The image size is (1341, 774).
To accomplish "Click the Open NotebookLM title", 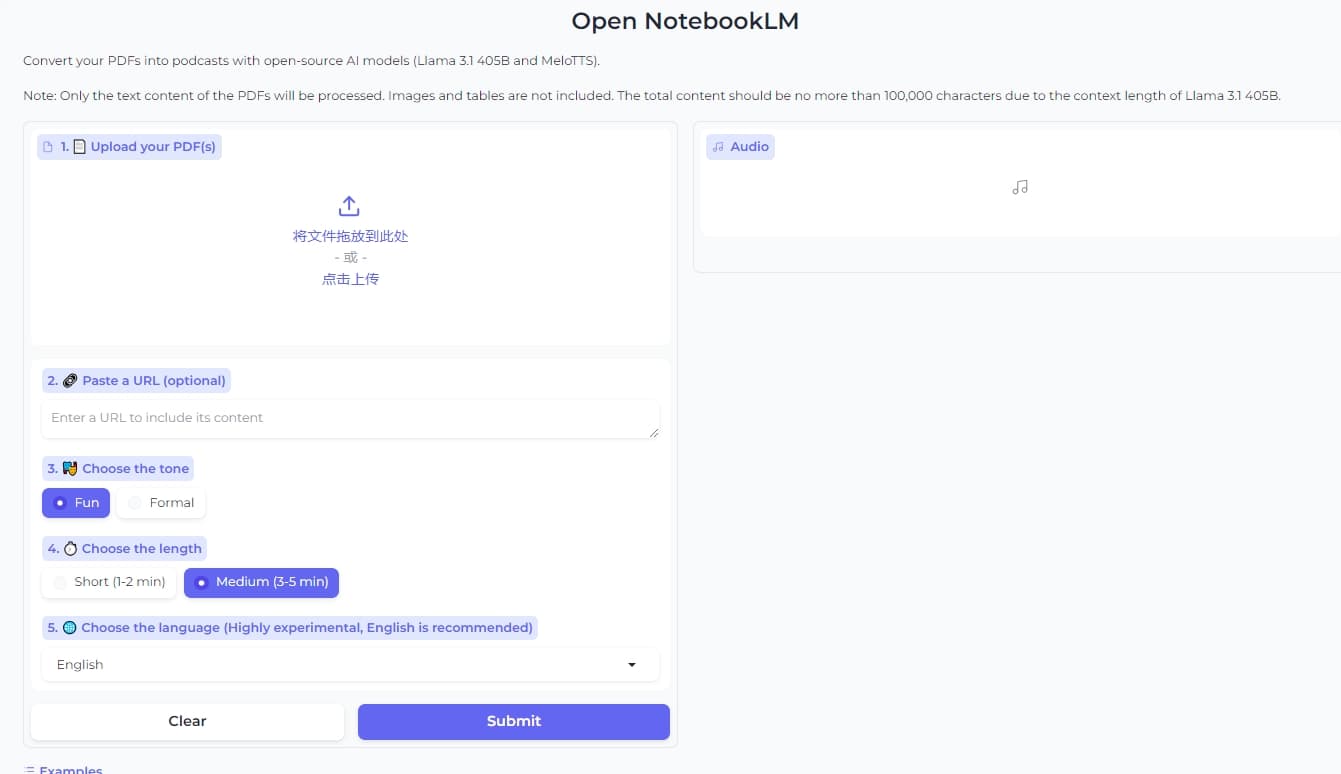I will coord(685,21).
